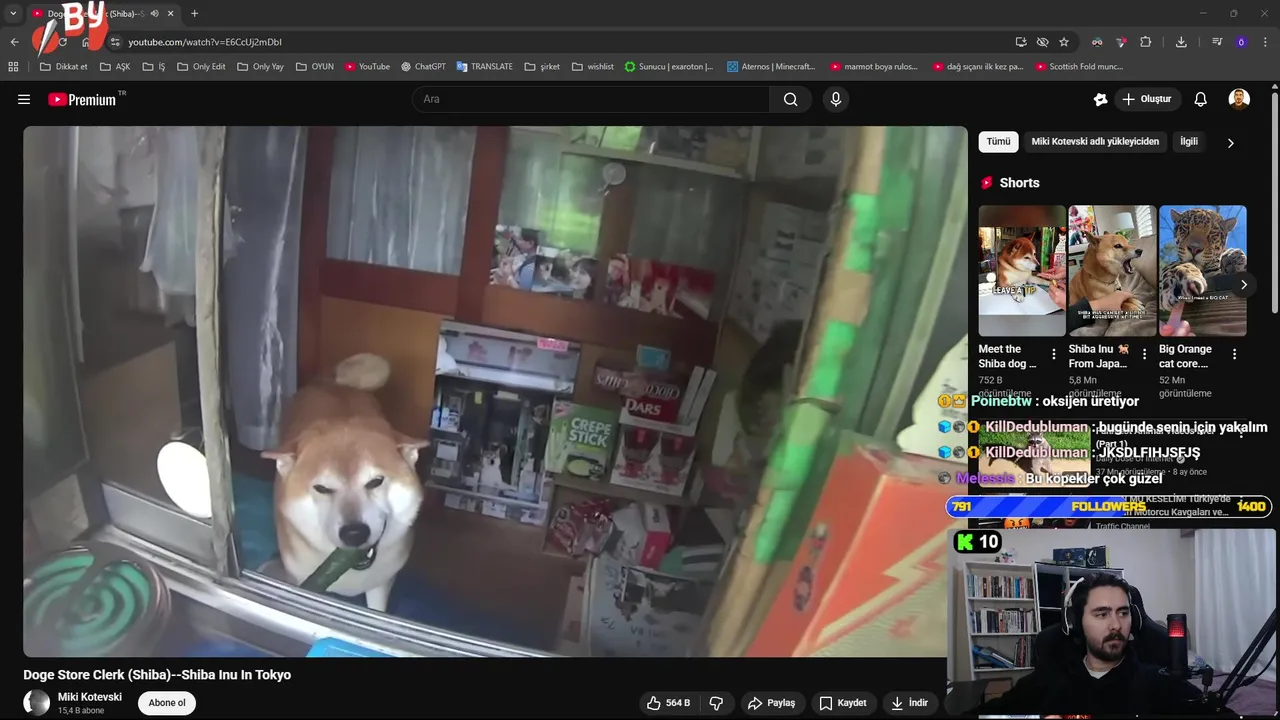Open the 'Aternos | Minecraft' bookmark

tap(771, 67)
